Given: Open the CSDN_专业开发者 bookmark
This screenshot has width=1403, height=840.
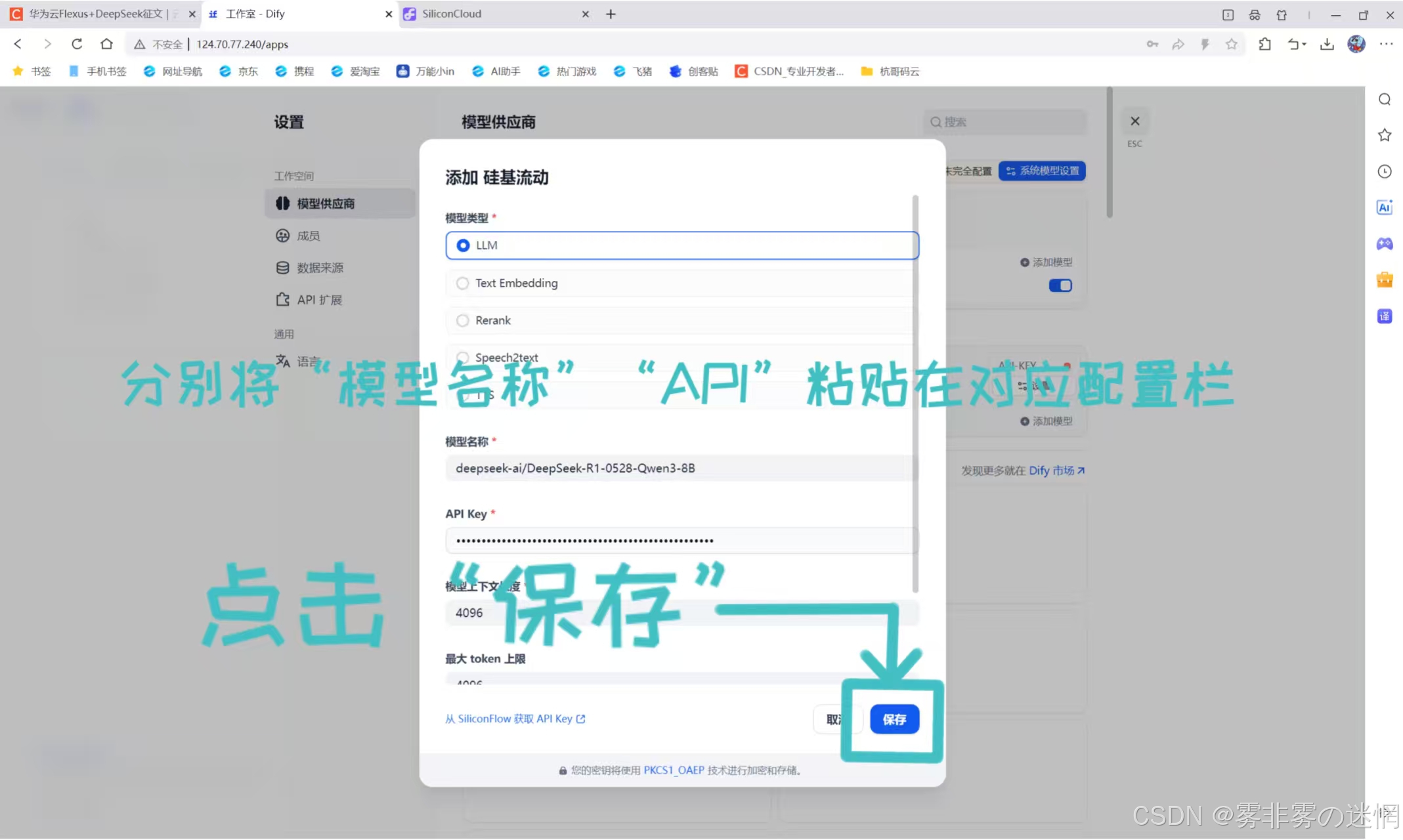Looking at the screenshot, I should coord(789,71).
